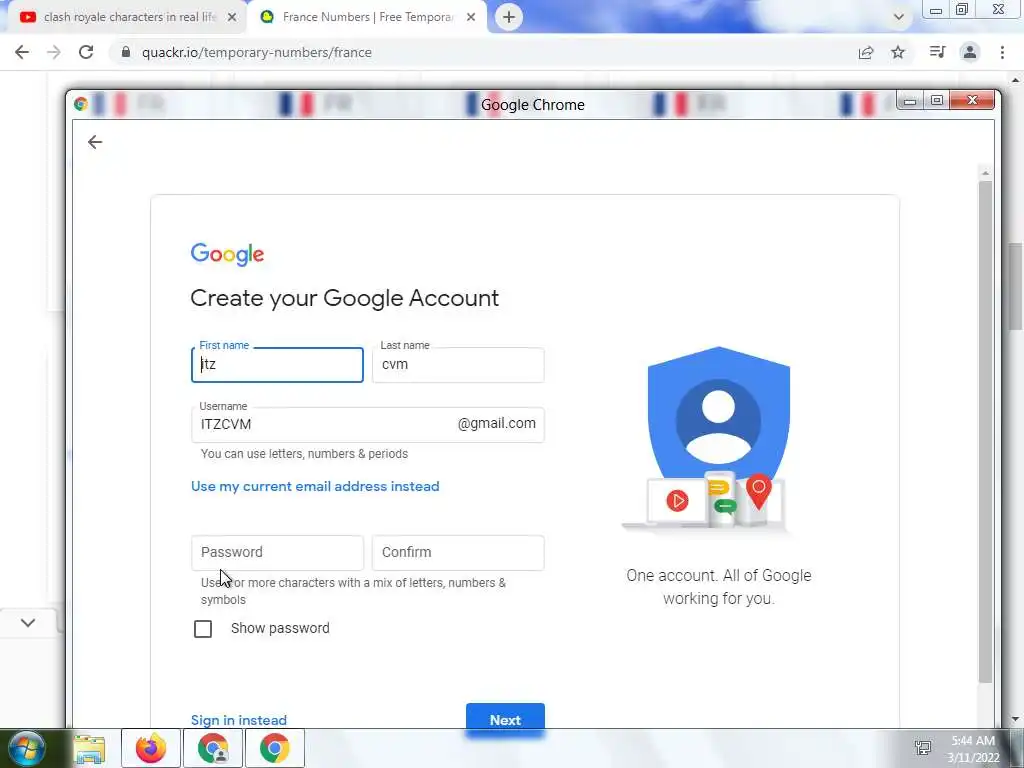Click the account shield illustration
The height and width of the screenshot is (768, 1024).
point(718,439)
